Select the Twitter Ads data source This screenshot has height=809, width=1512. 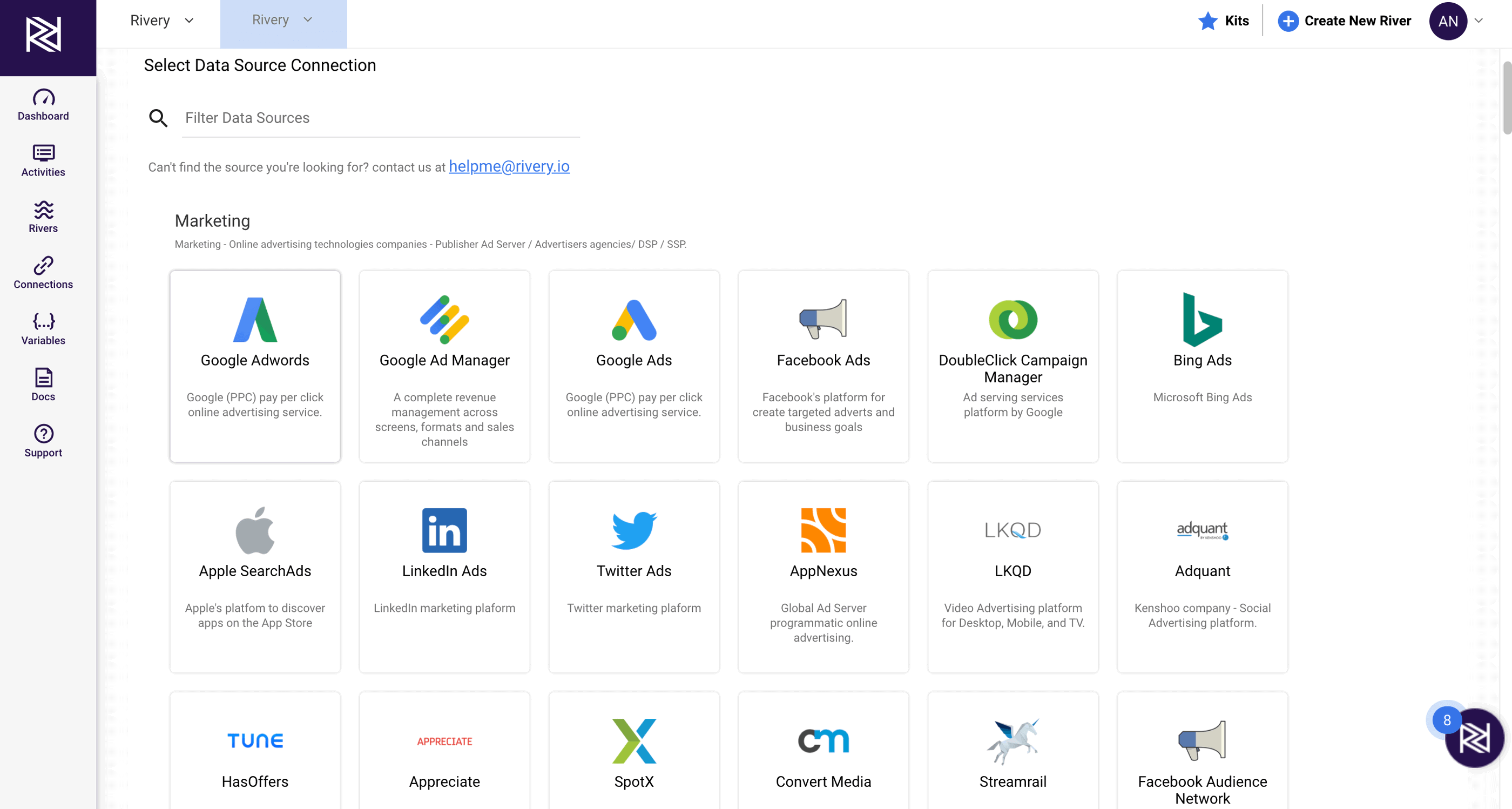(x=634, y=577)
